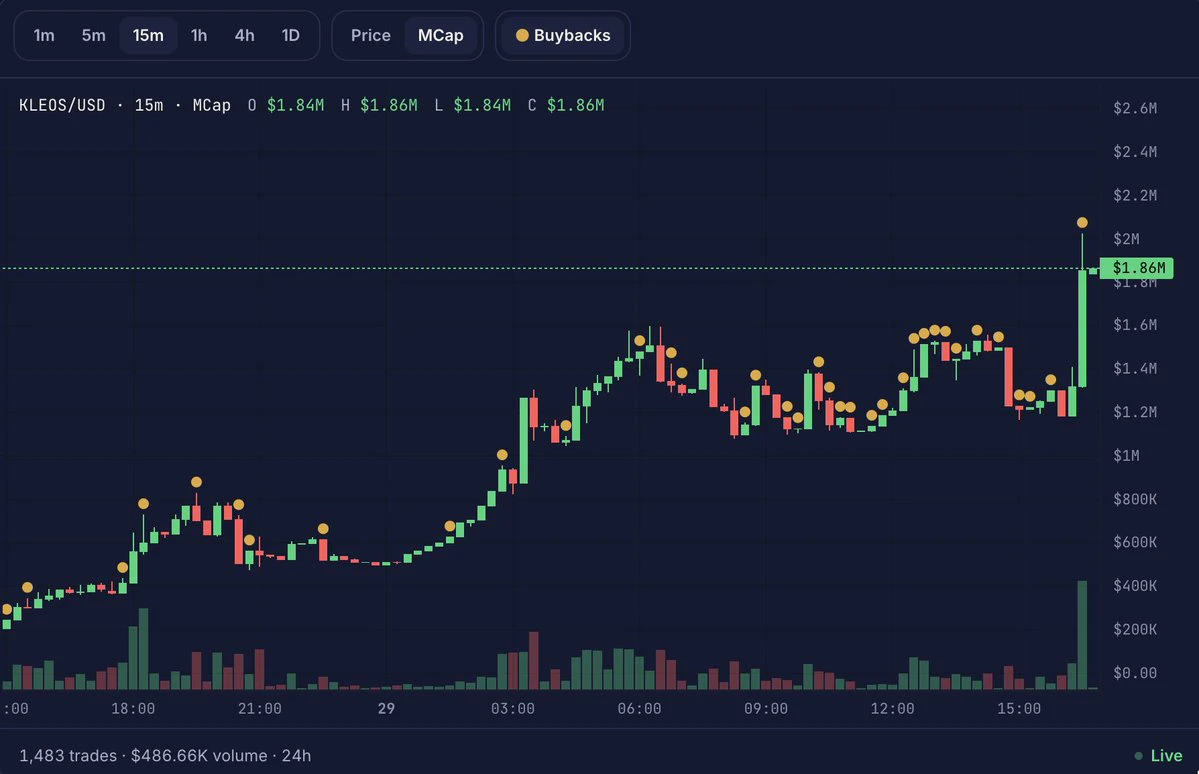Click the bold 29 date label
Screen dimensions: 1199x774
coord(386,709)
